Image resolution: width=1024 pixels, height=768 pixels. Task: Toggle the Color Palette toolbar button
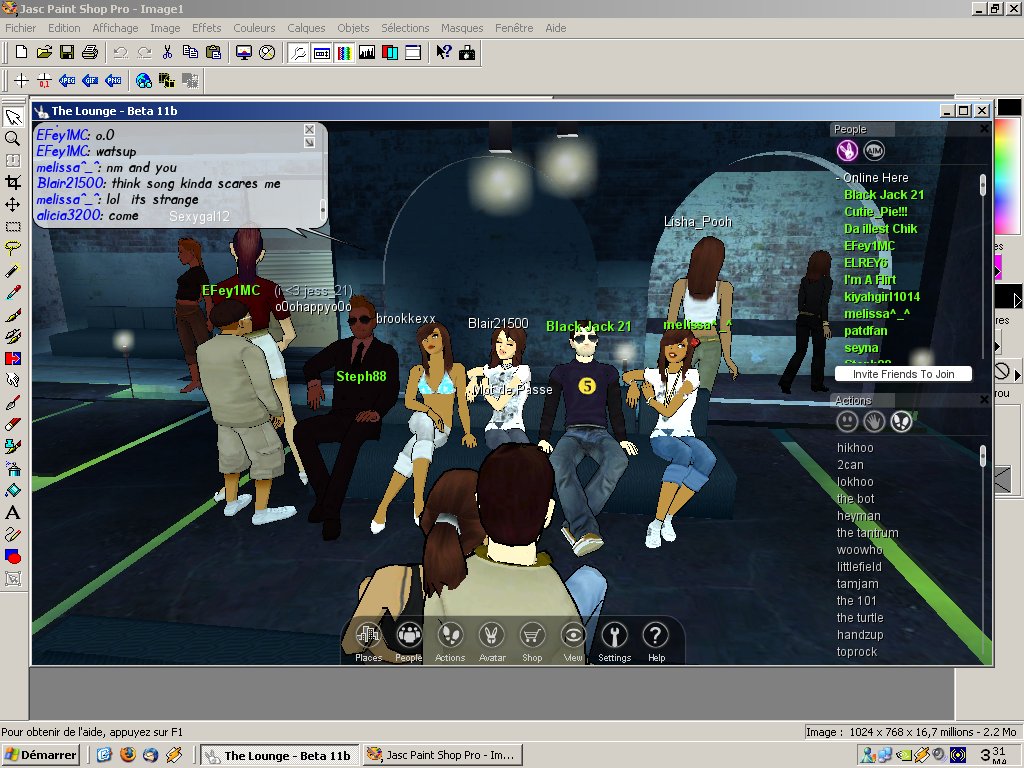(344, 52)
